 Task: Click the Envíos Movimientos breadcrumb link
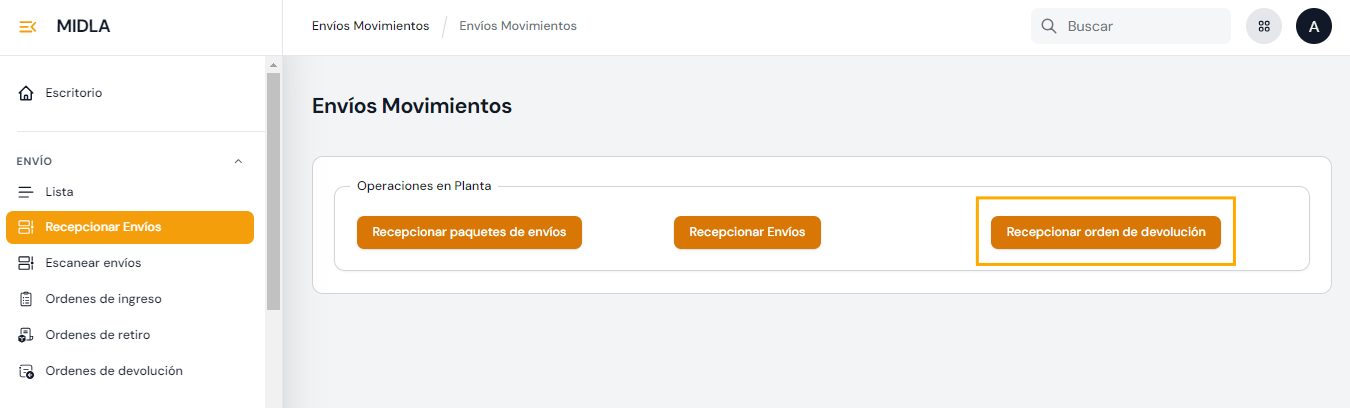point(370,26)
